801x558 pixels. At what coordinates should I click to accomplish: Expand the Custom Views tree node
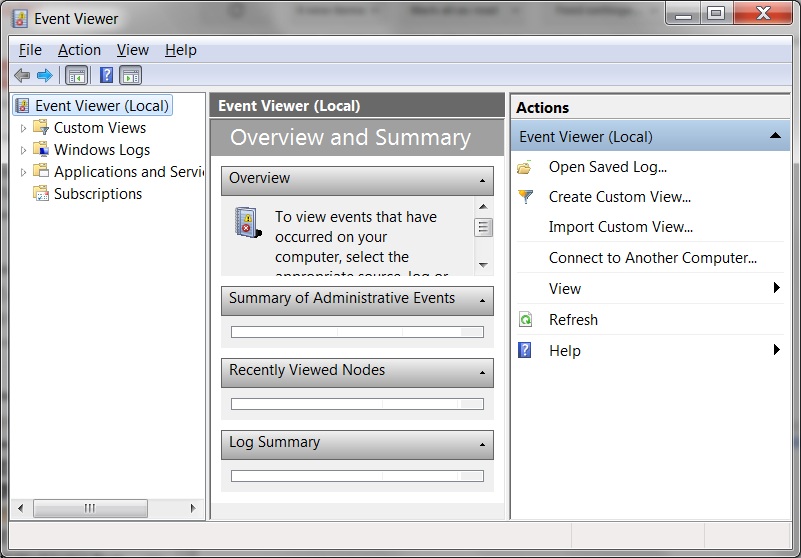23,128
